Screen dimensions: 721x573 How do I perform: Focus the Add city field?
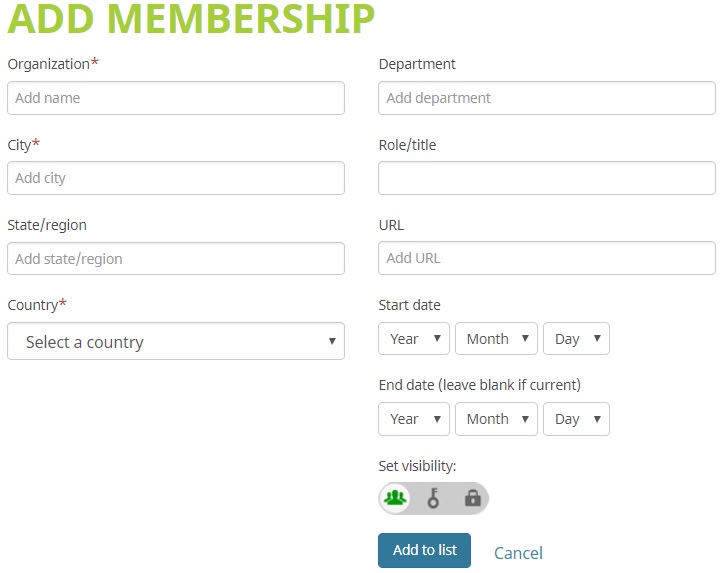pyautogui.click(x=176, y=178)
